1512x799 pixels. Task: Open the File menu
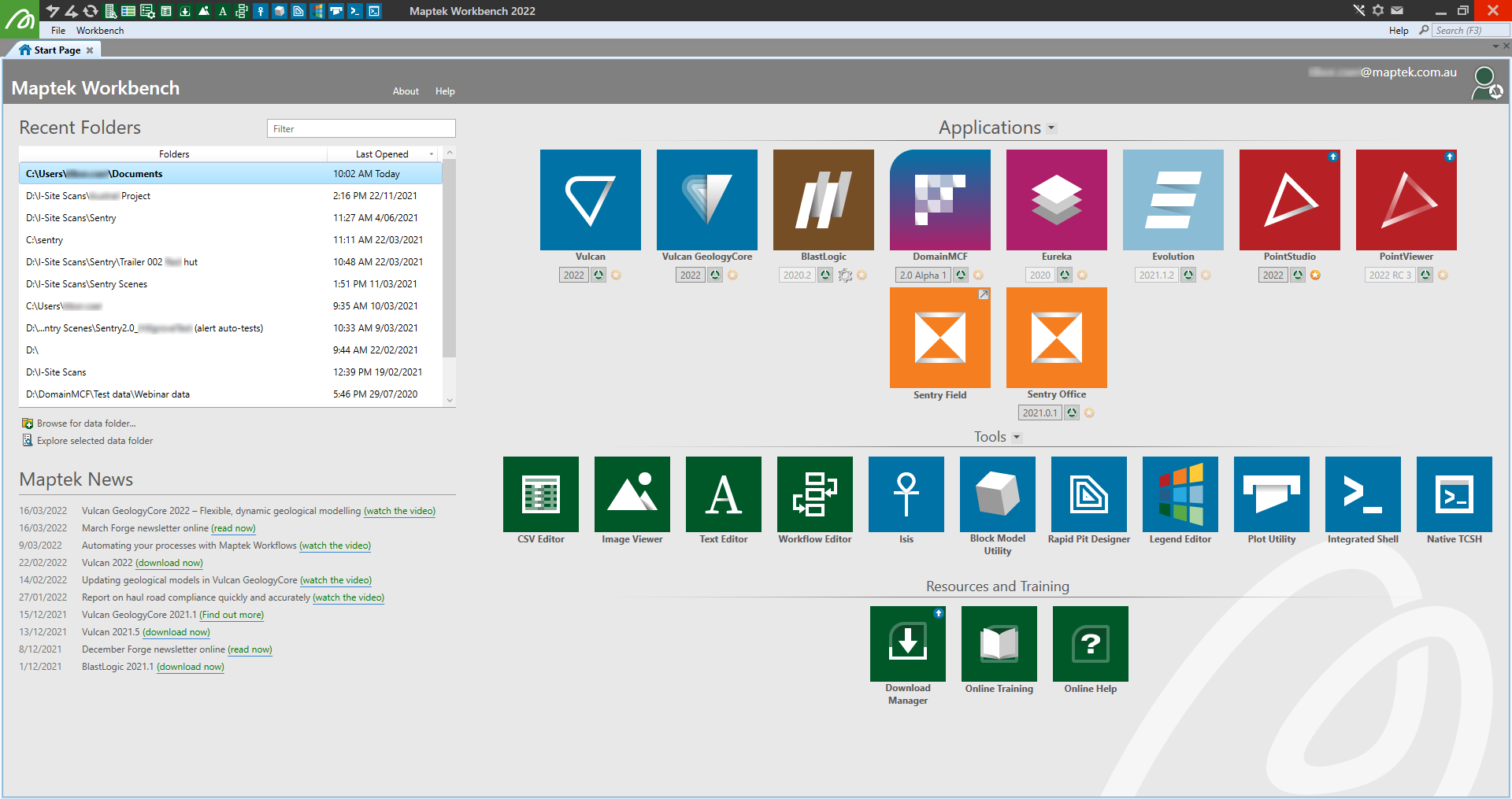tap(58, 31)
